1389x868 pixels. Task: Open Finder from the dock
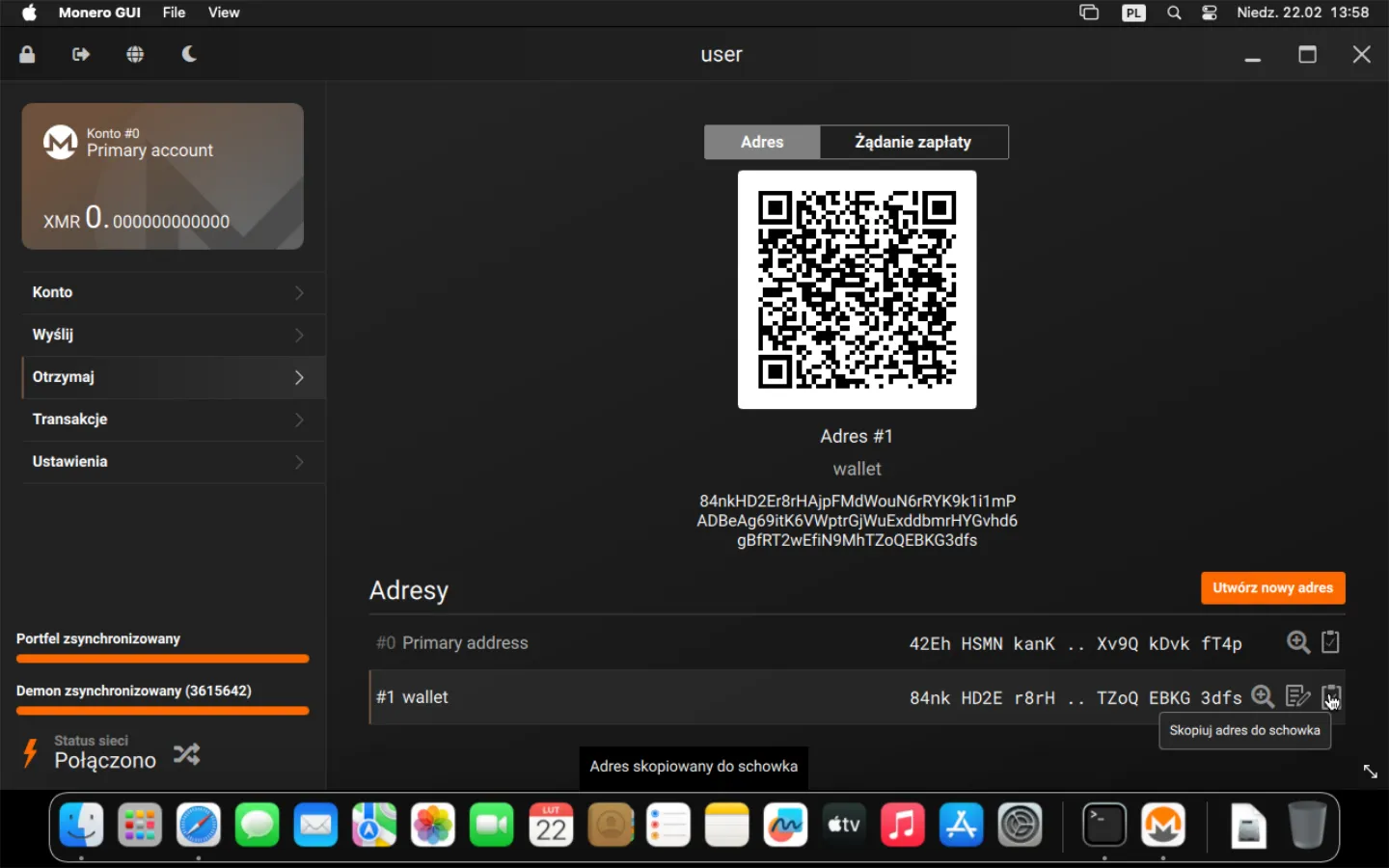click(x=81, y=826)
